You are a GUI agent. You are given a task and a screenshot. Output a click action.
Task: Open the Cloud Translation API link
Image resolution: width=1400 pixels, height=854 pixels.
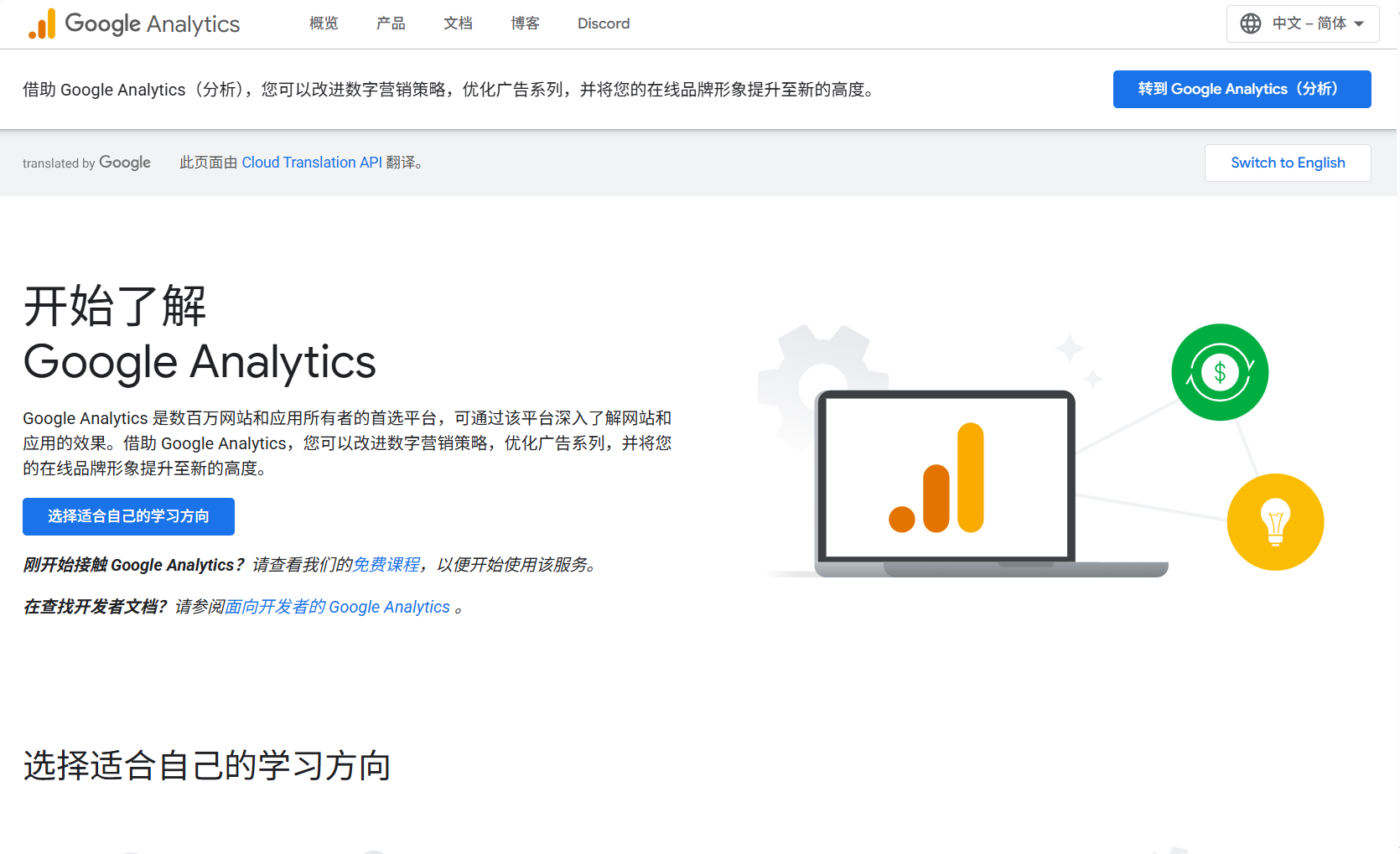pos(312,163)
